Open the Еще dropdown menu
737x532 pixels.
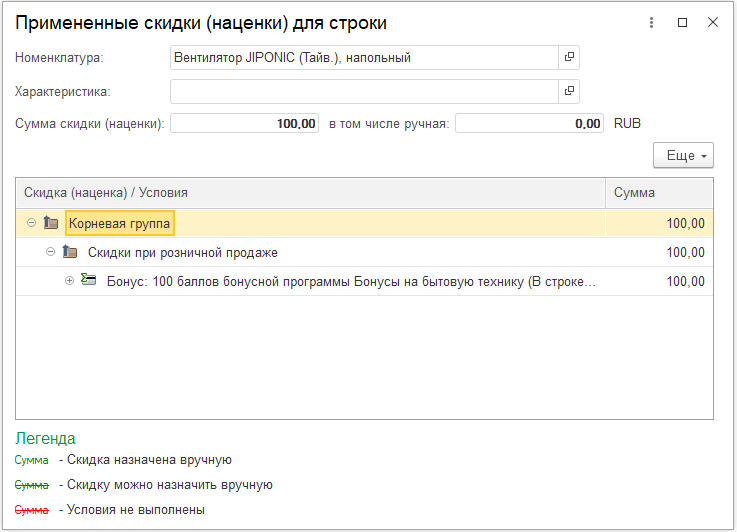683,156
